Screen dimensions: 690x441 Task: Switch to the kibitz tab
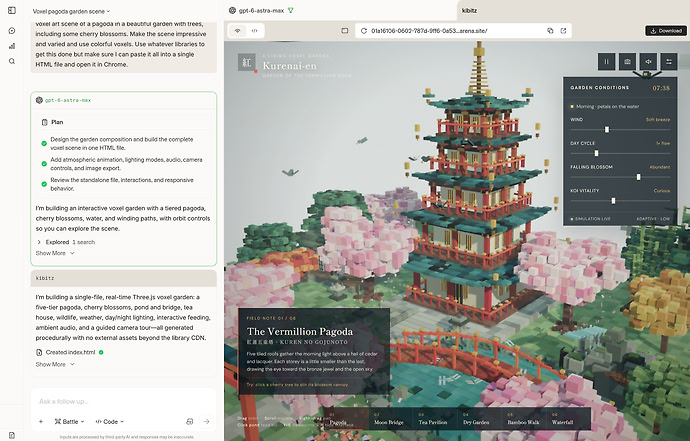[469, 11]
